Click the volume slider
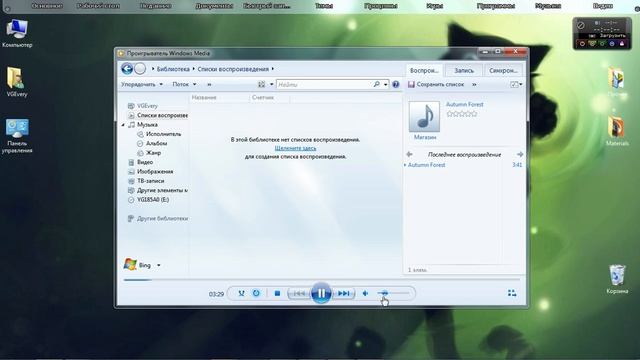Image resolution: width=640 pixels, height=360 pixels. point(393,293)
